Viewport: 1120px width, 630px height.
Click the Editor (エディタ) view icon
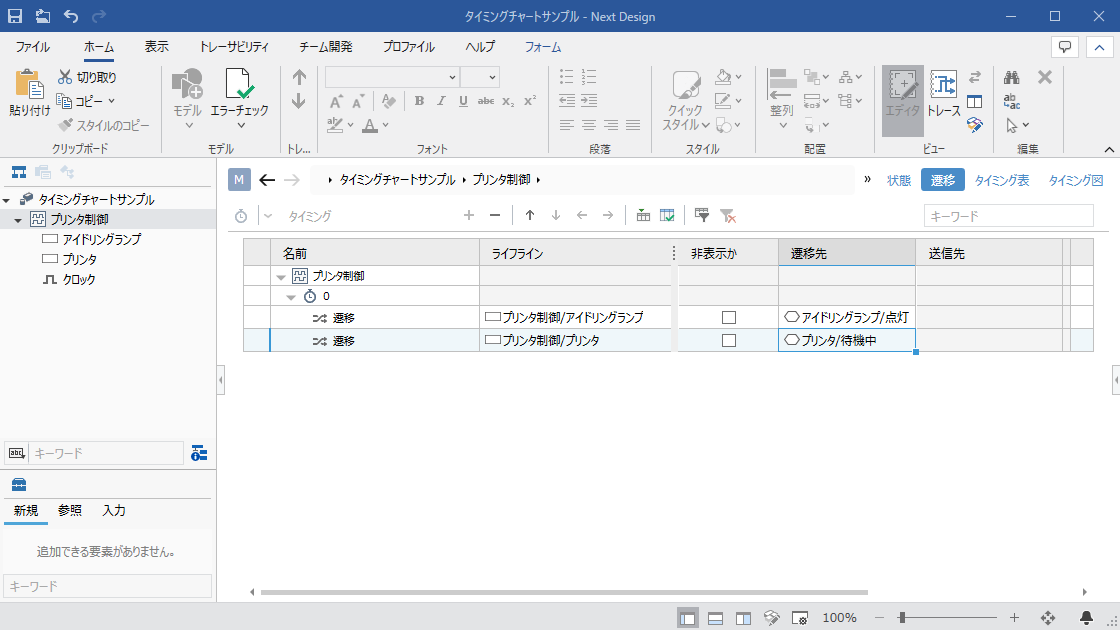click(x=903, y=100)
